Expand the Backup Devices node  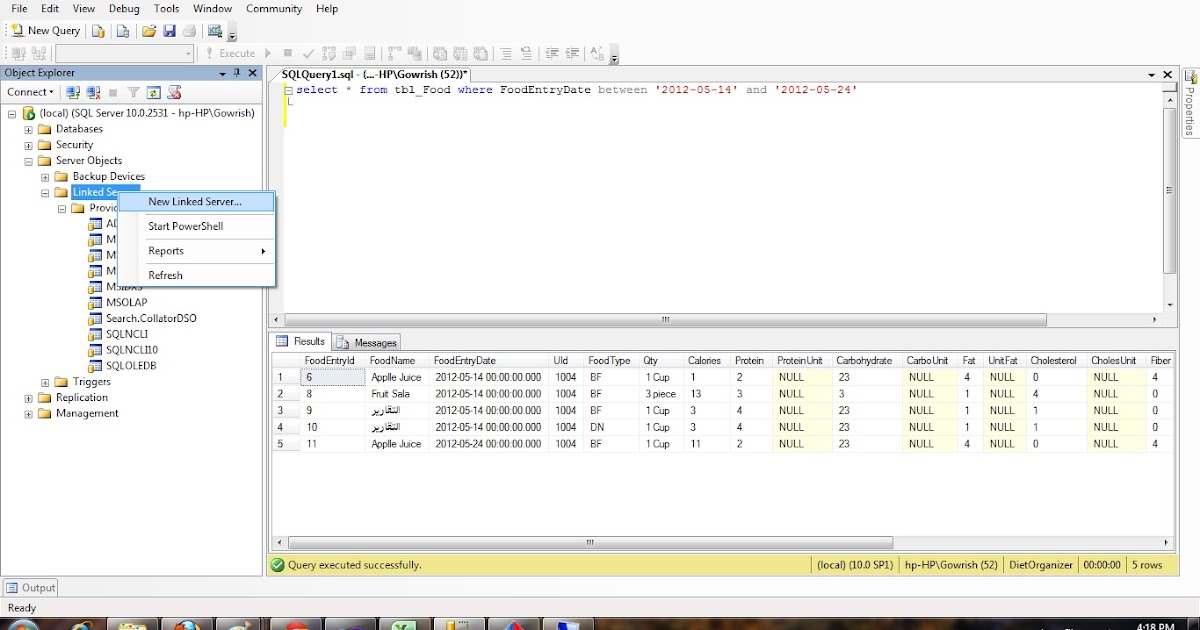coord(46,177)
